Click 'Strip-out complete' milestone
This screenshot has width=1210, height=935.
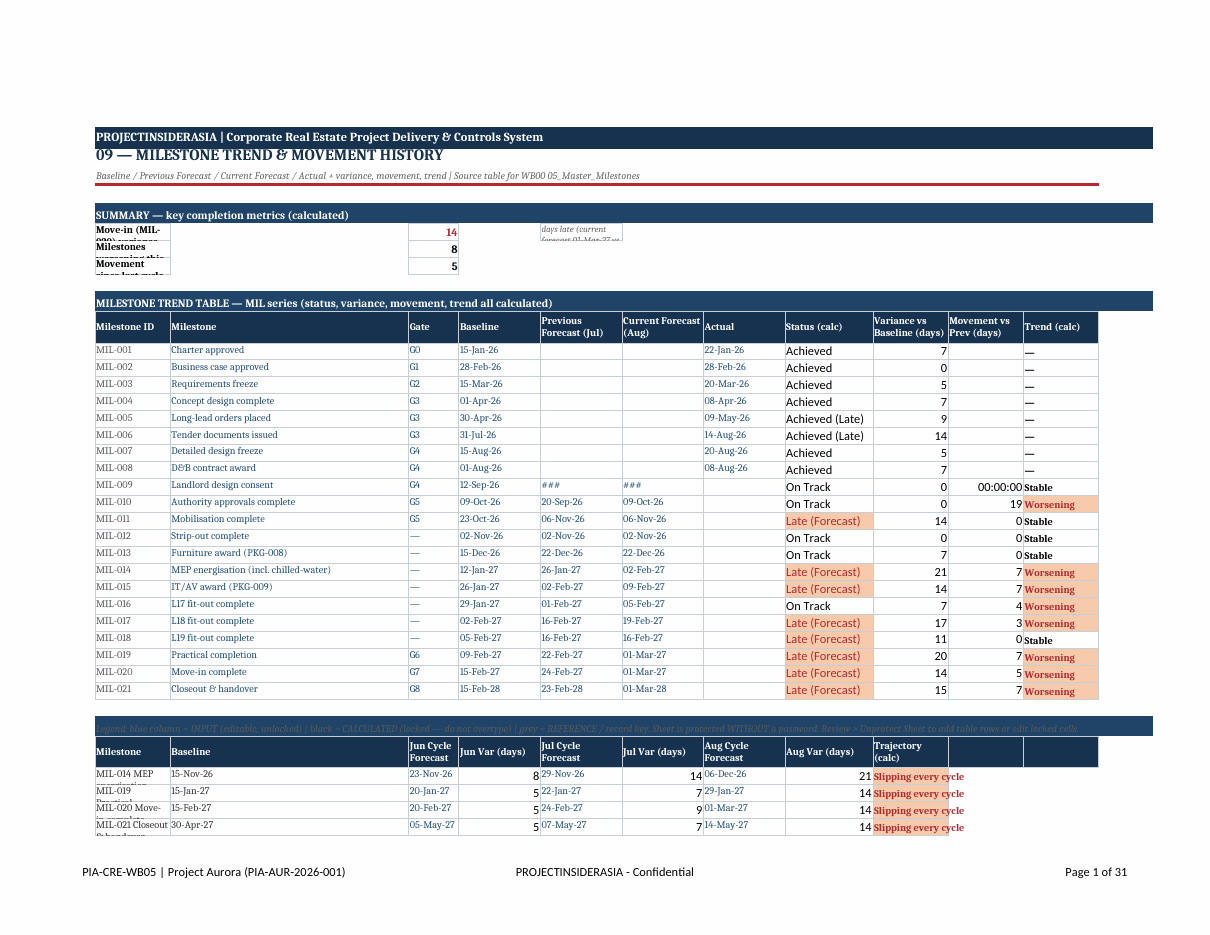click(289, 537)
